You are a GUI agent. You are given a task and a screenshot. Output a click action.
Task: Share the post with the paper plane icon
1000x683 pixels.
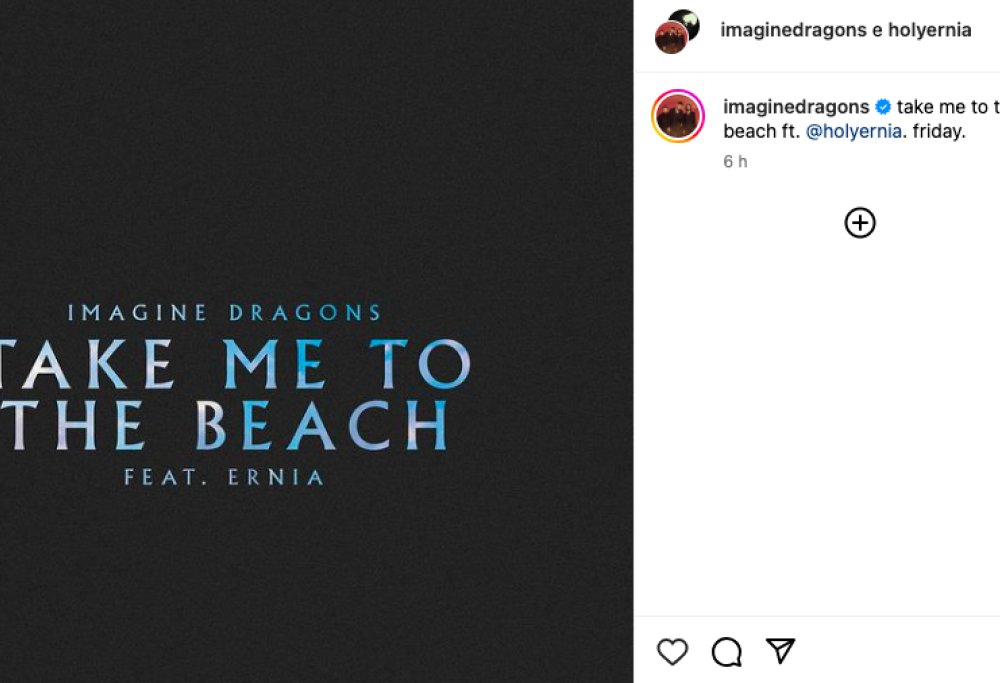click(x=780, y=650)
